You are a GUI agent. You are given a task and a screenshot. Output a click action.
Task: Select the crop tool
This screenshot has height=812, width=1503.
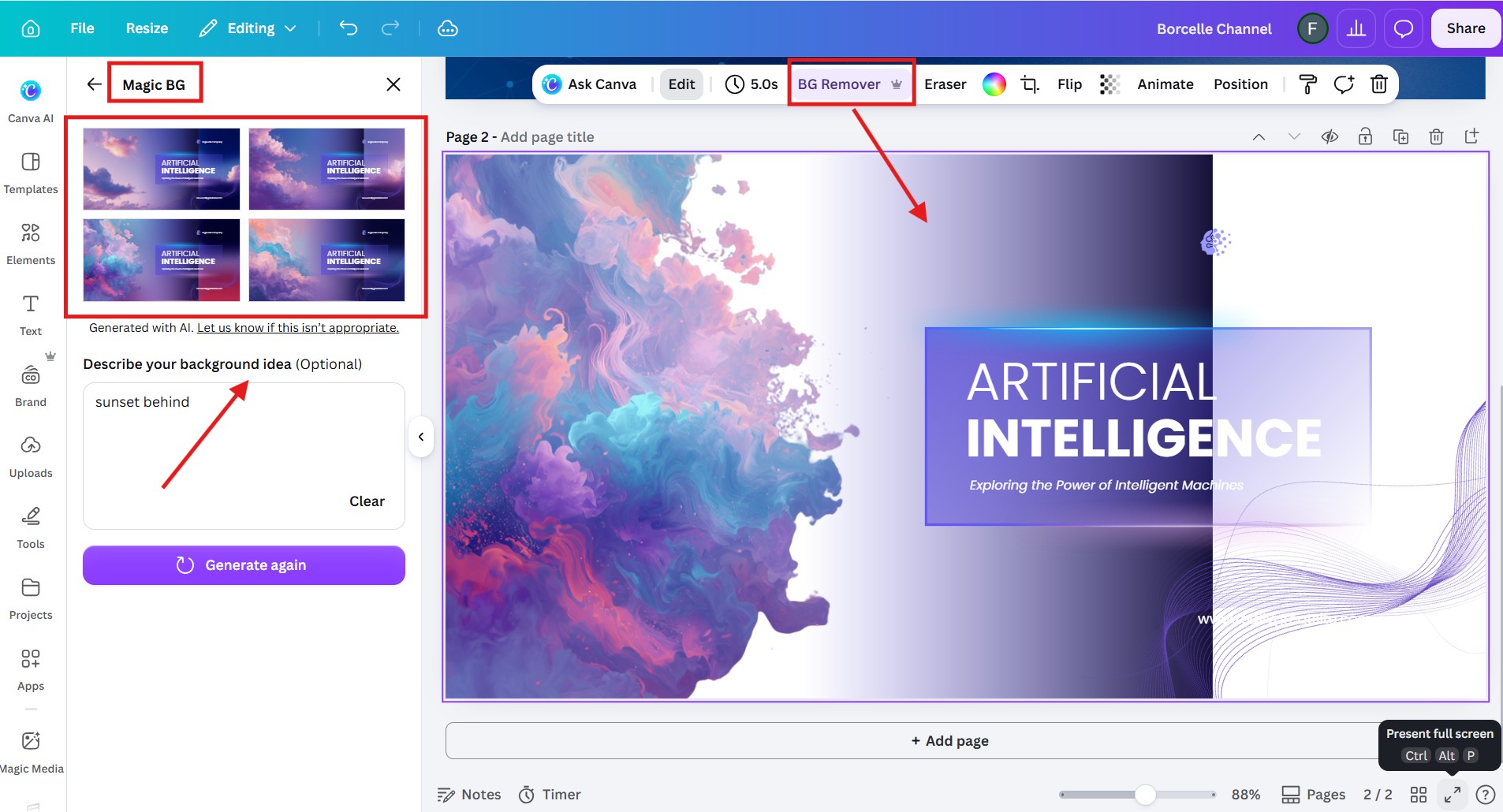1030,84
